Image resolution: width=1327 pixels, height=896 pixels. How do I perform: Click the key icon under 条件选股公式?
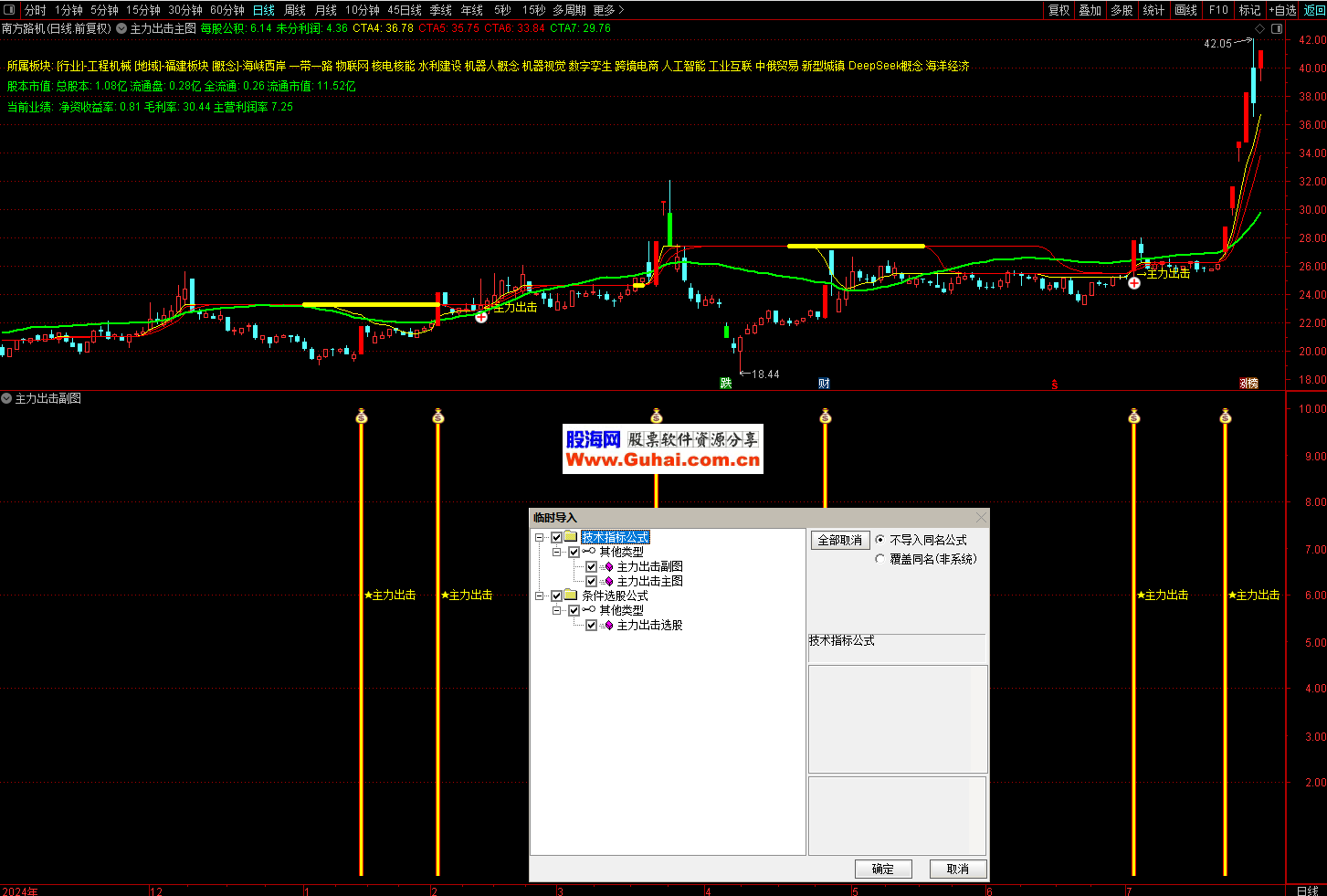(589, 610)
